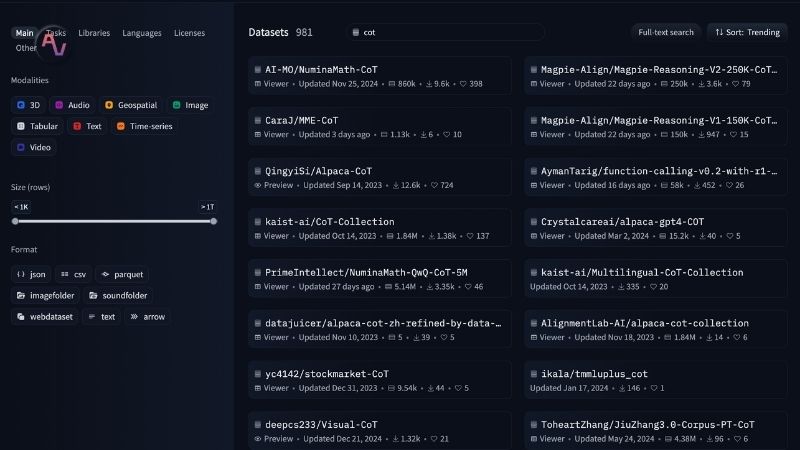Open the Sort: Trending dropdown
The height and width of the screenshot is (450, 800).
(747, 32)
